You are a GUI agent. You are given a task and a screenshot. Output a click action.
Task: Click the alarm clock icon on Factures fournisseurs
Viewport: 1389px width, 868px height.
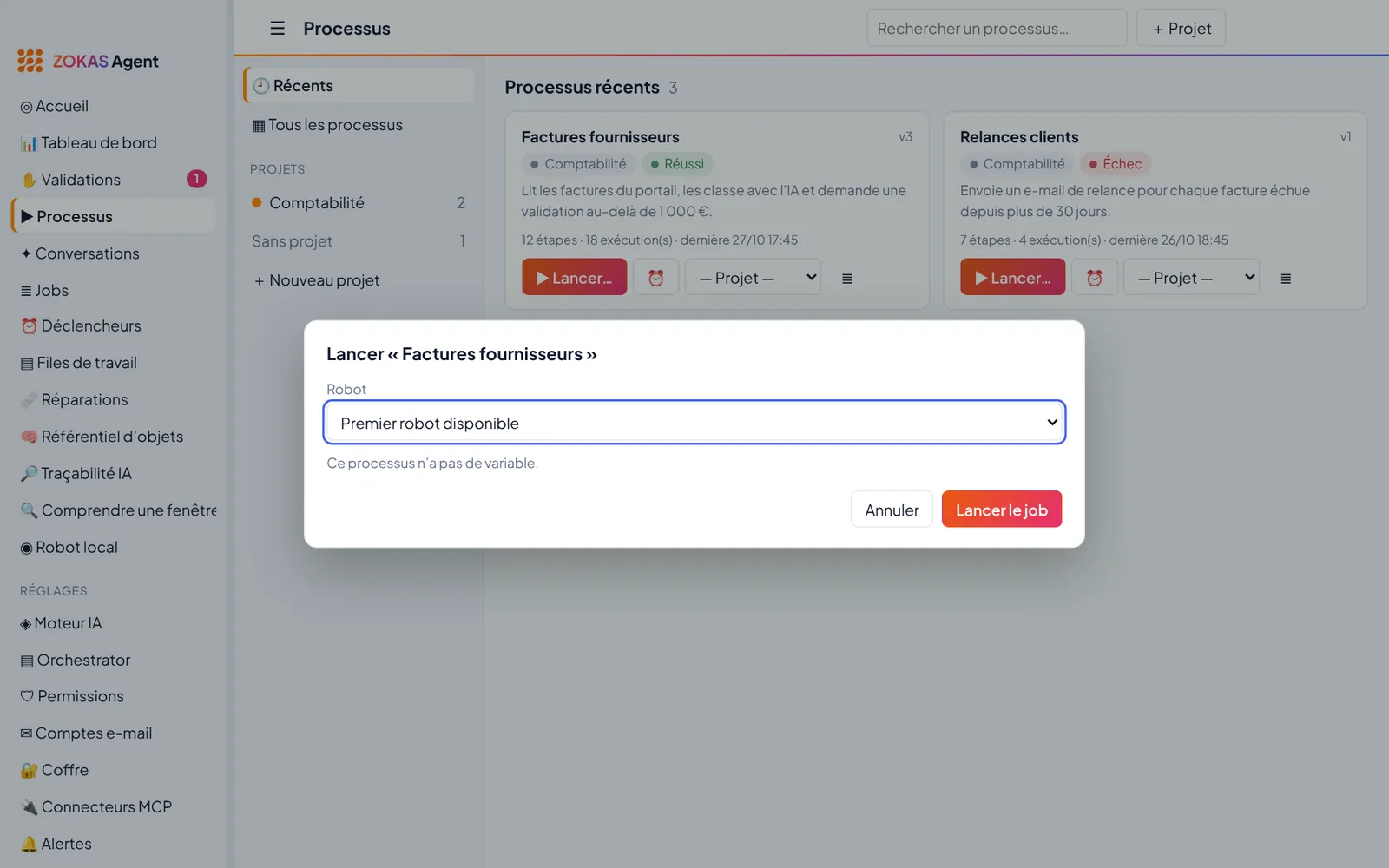[656, 278]
